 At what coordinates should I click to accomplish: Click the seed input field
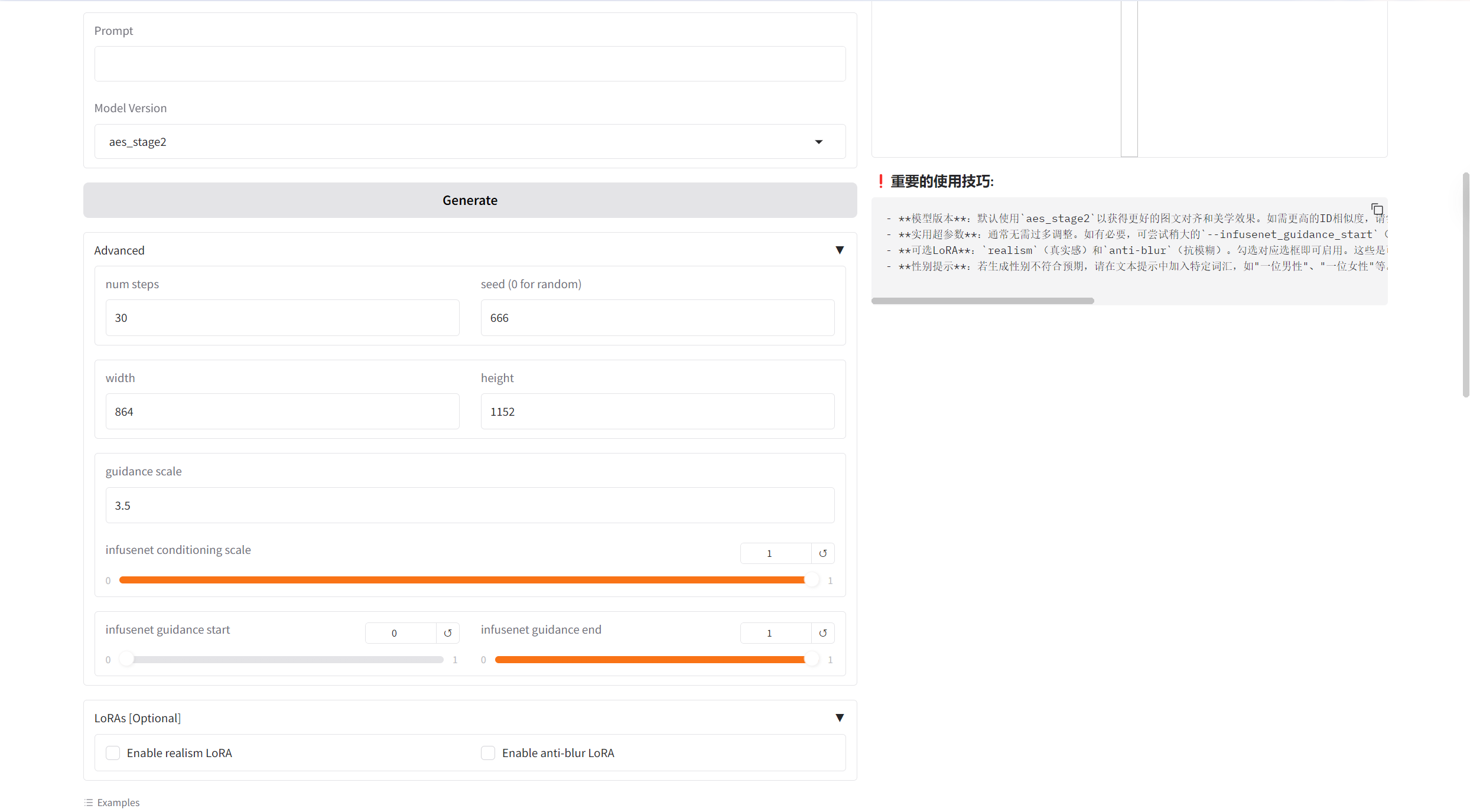pyautogui.click(x=657, y=318)
